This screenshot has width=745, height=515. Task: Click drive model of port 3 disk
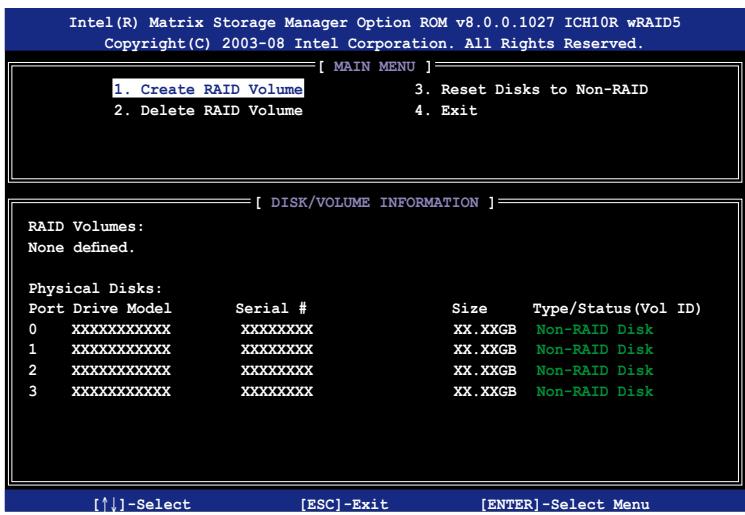pos(121,391)
